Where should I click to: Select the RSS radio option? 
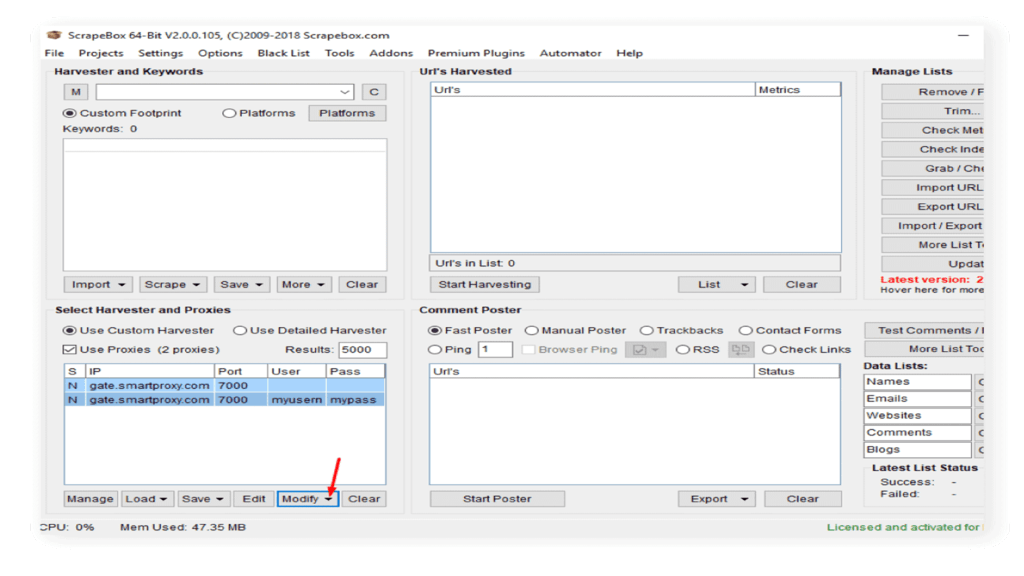697,349
